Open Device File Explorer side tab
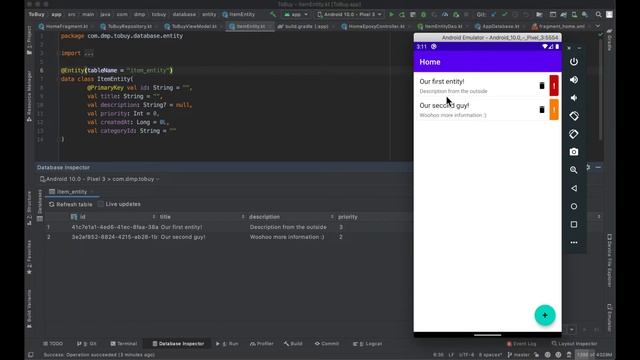640x360 pixels. tap(609, 260)
